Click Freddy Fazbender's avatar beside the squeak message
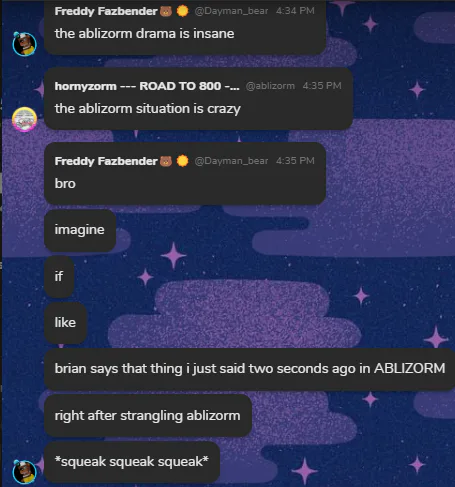The image size is (455, 487). 24,472
